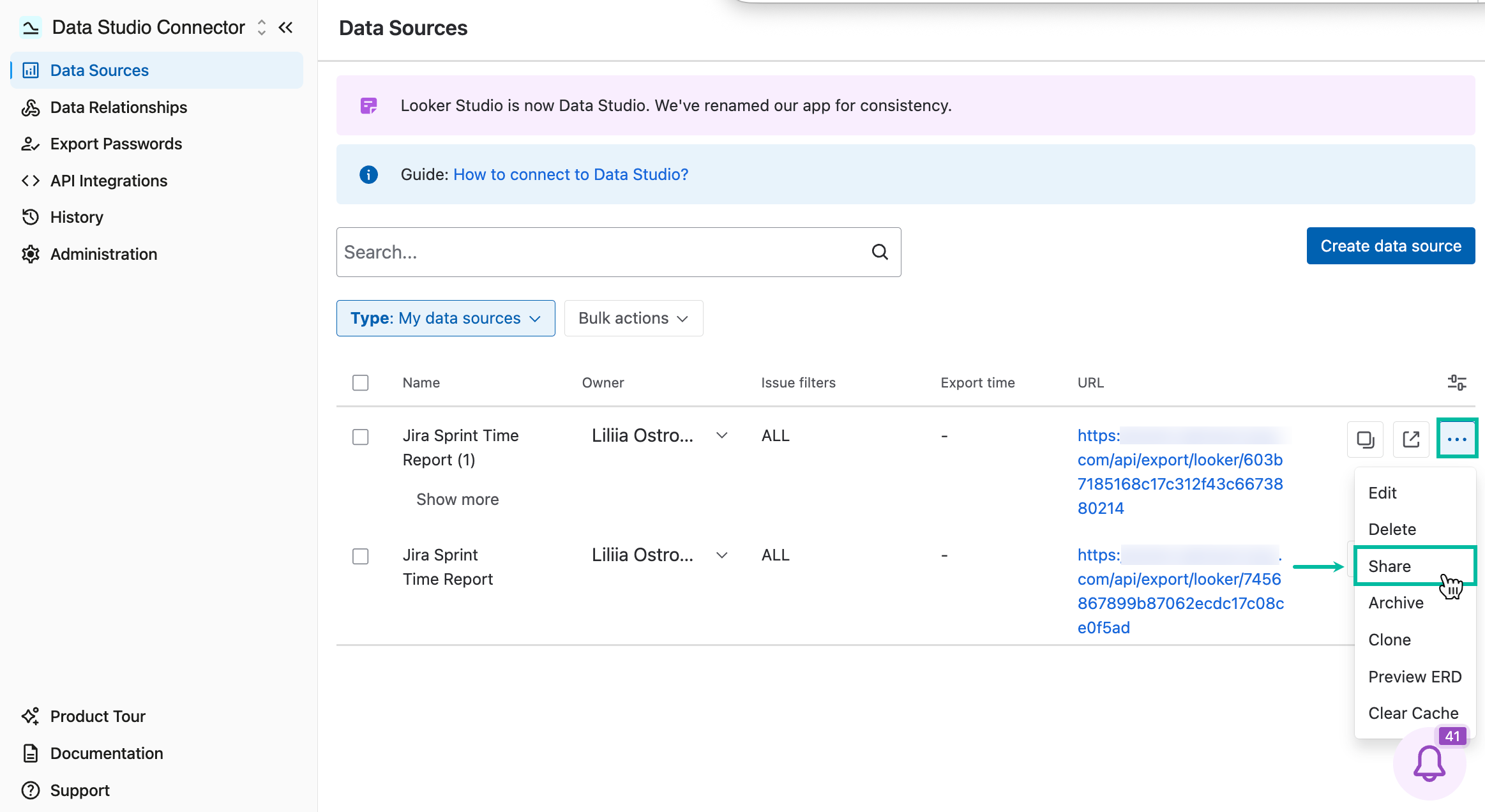The width and height of the screenshot is (1485, 812).
Task: Click the Data Relationships webhook icon
Action: tap(31, 107)
